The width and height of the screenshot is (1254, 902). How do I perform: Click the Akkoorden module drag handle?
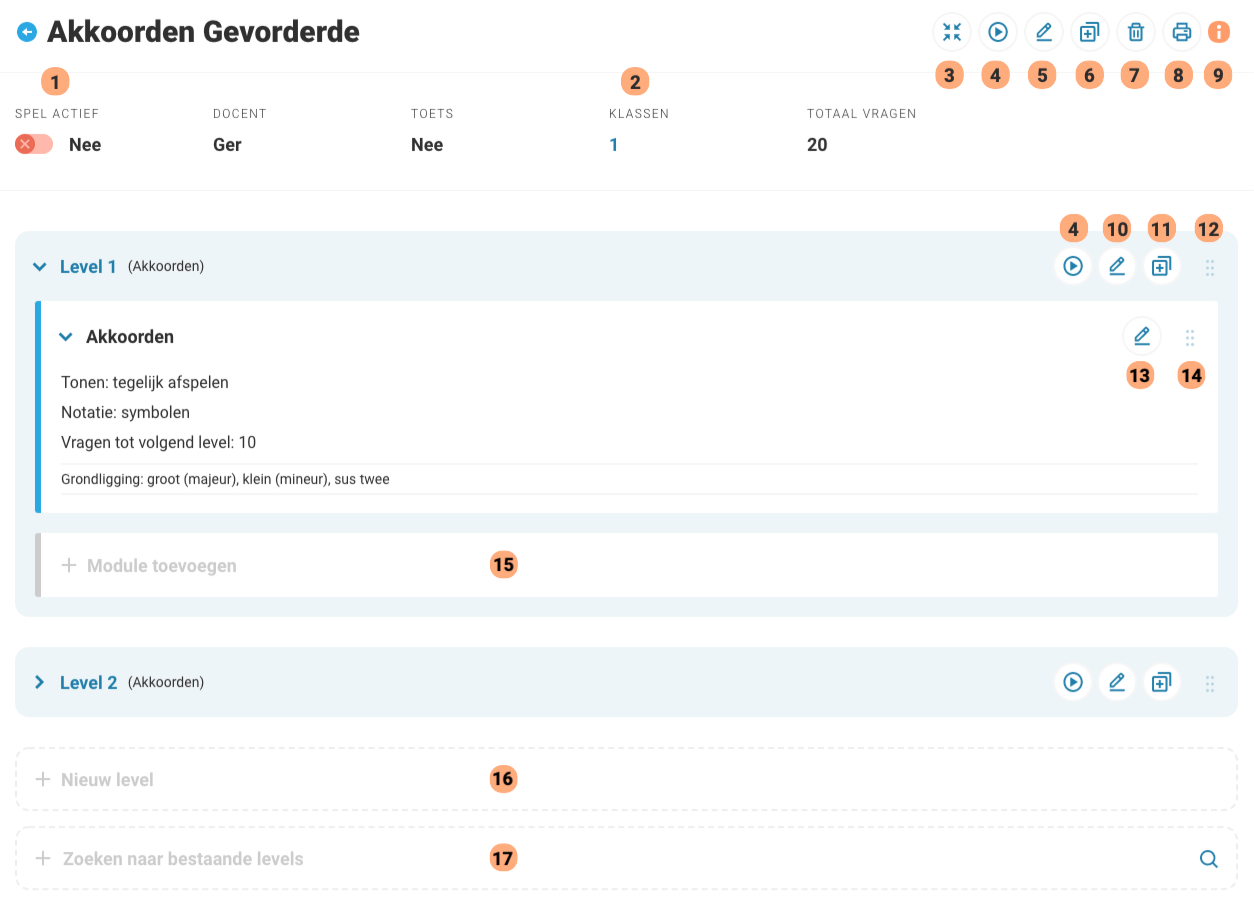click(1190, 338)
